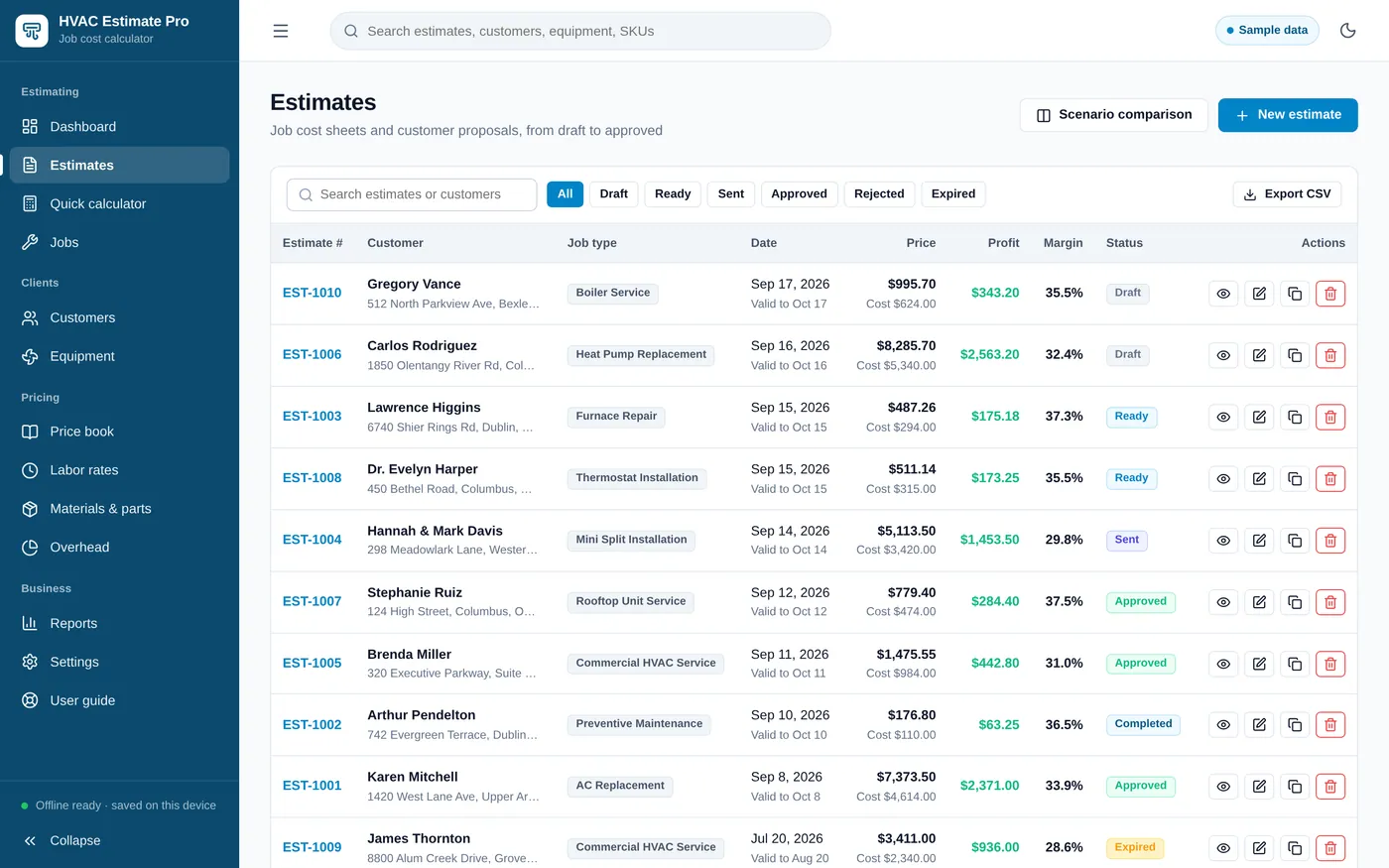Delete estimate EST-1002 trash icon
This screenshot has width=1389, height=868.
coord(1330,725)
